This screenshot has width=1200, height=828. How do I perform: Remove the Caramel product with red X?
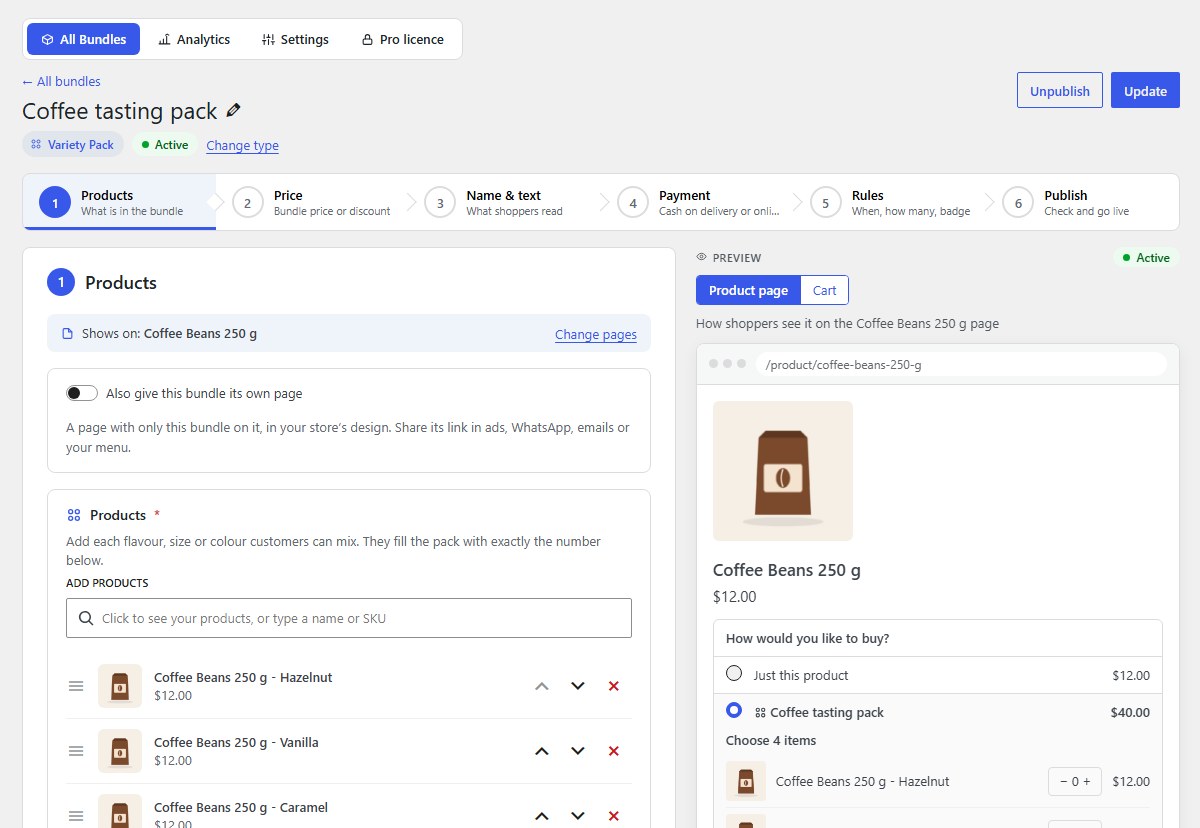click(x=614, y=815)
